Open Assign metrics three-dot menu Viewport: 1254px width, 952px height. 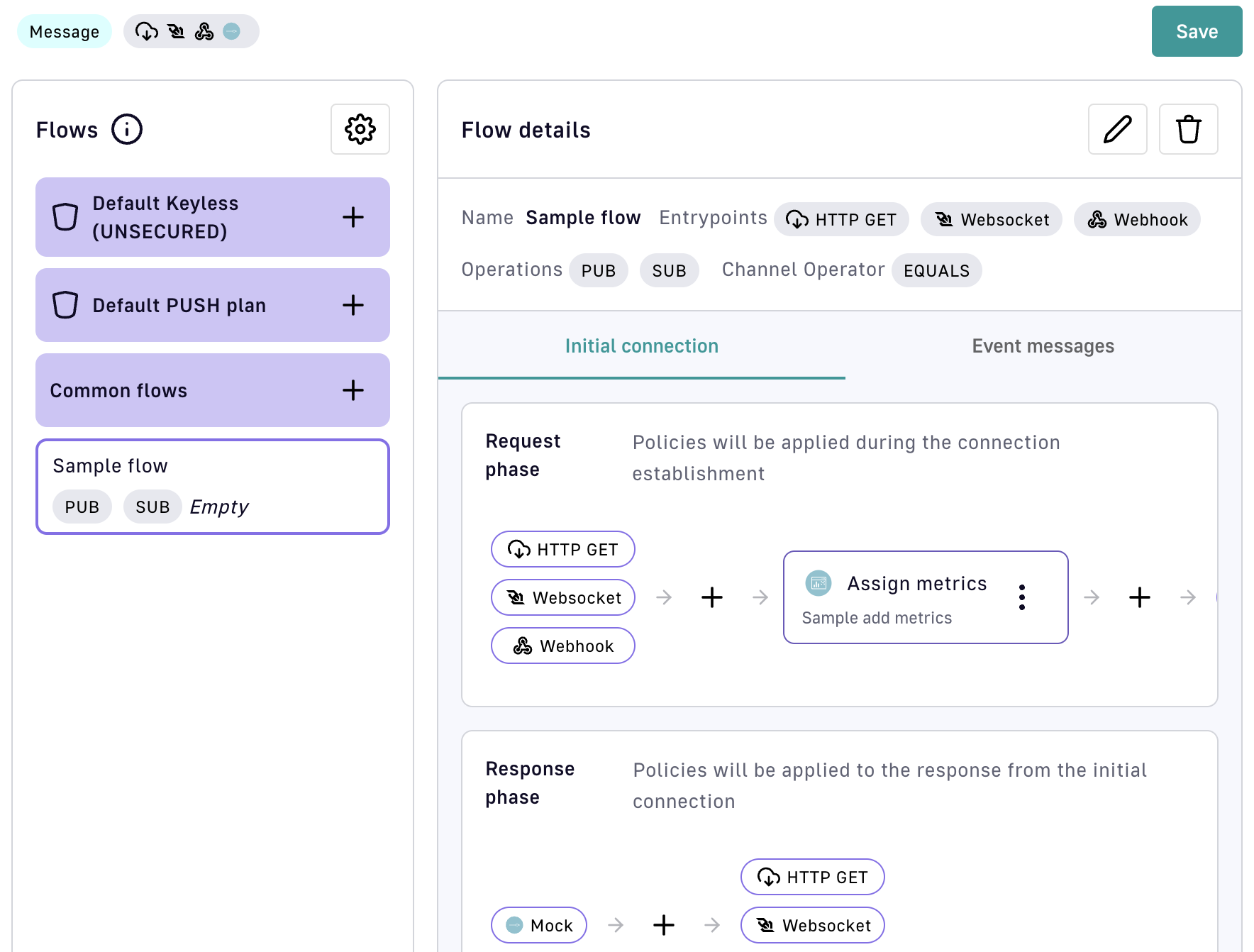pyautogui.click(x=1021, y=597)
